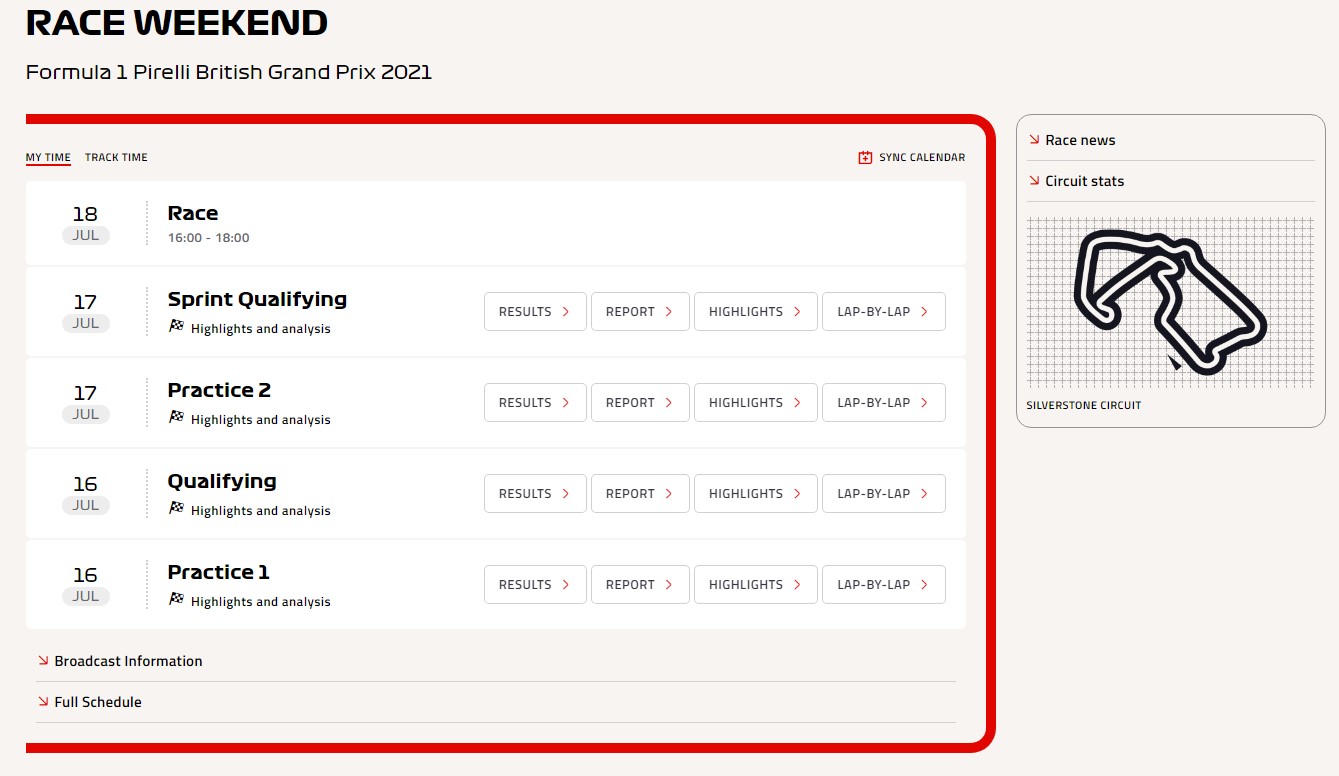
Task: Click the Sprint Qualifying chequered flag icon
Action: point(177,326)
